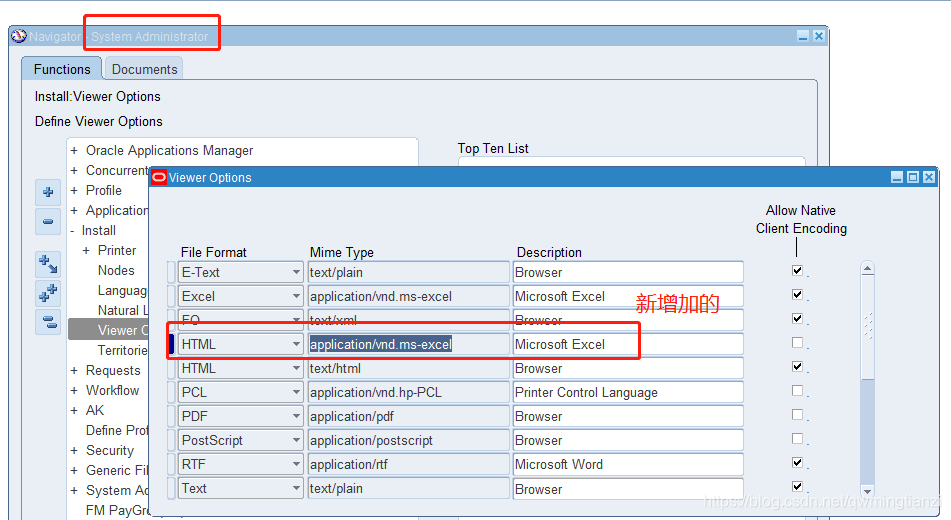Switch to the Documents tab
Viewport: 951px width, 520px height.
coord(144,69)
